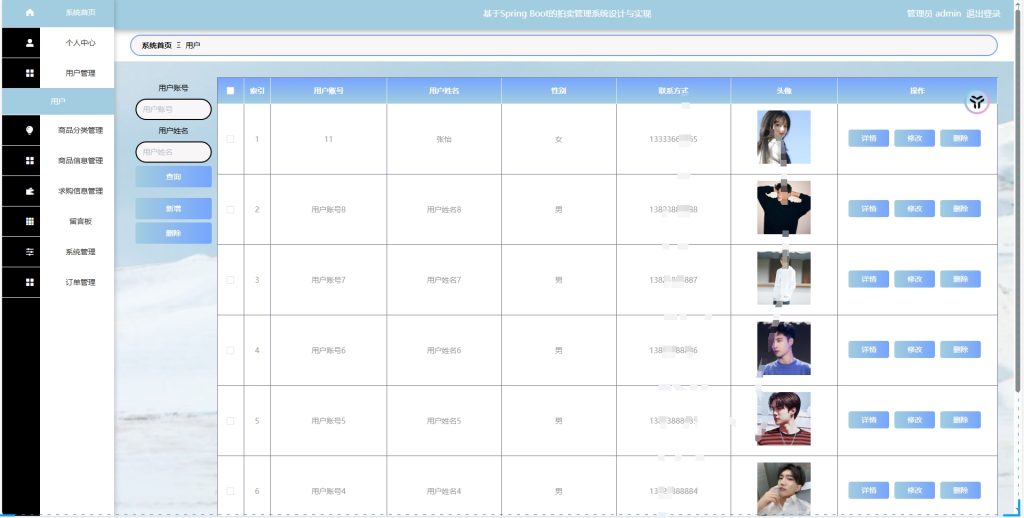
Task: Tick the checkbox for row 1 张怡
Action: (x=231, y=139)
